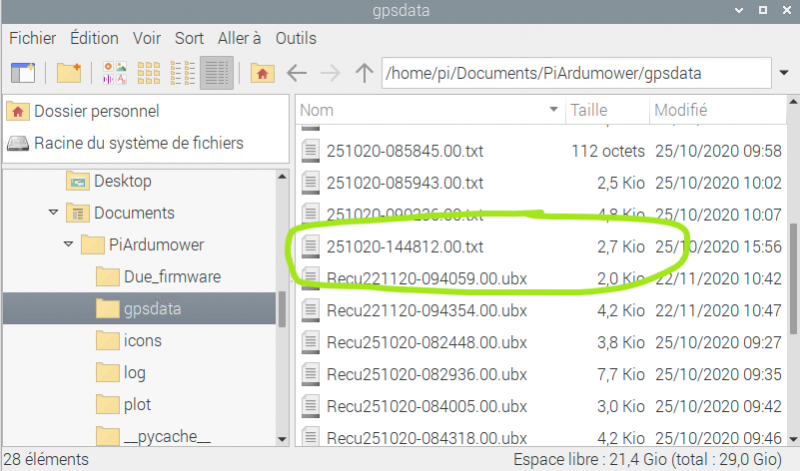Select file Recu221120-094059.00.ubx

(x=427, y=279)
